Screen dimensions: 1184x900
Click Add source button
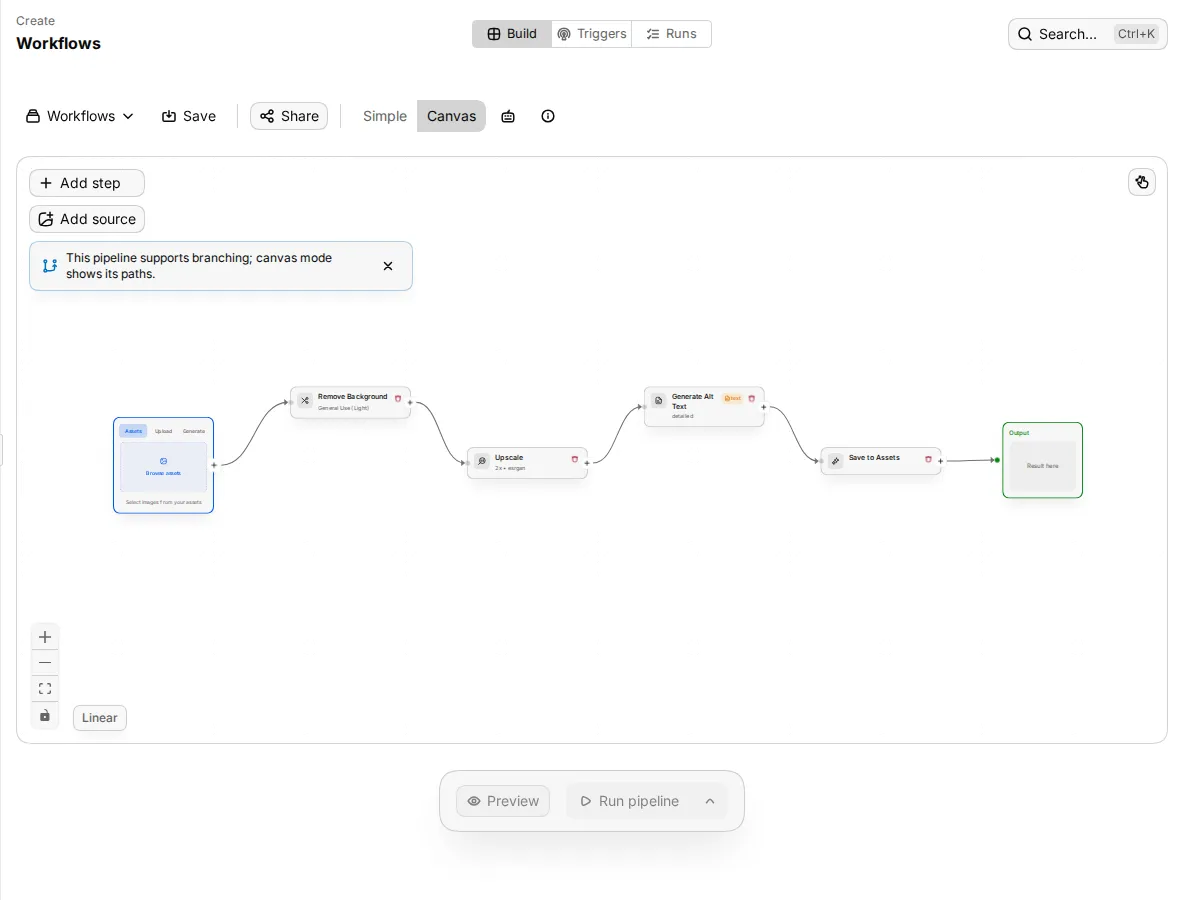[87, 219]
